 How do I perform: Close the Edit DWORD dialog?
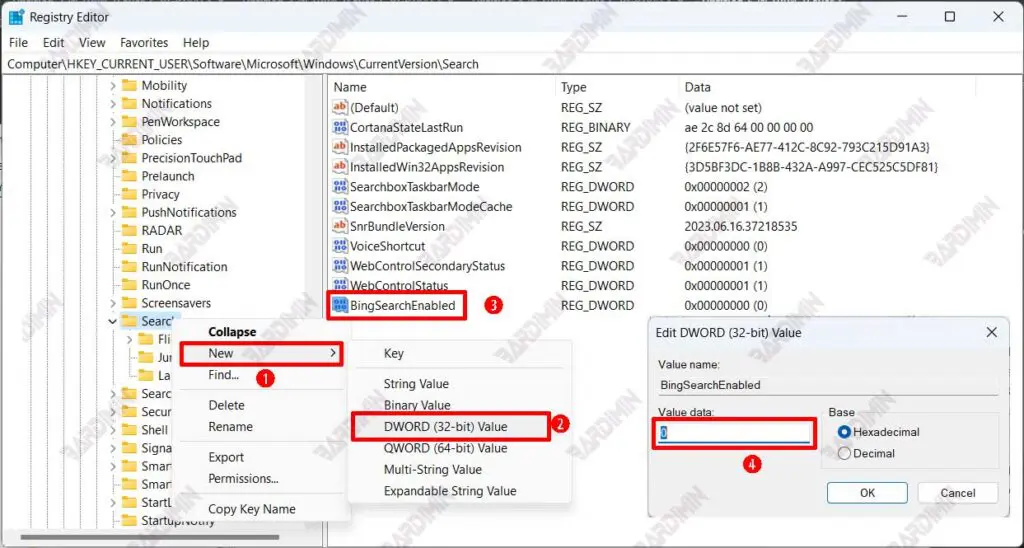click(991, 332)
